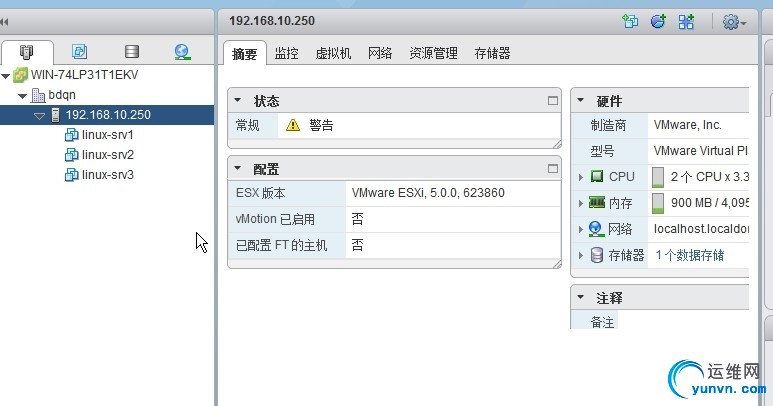This screenshot has height=406, width=773.
Task: Collapse the WIN-74LP31T1EKV tree node
Action: click(6, 76)
